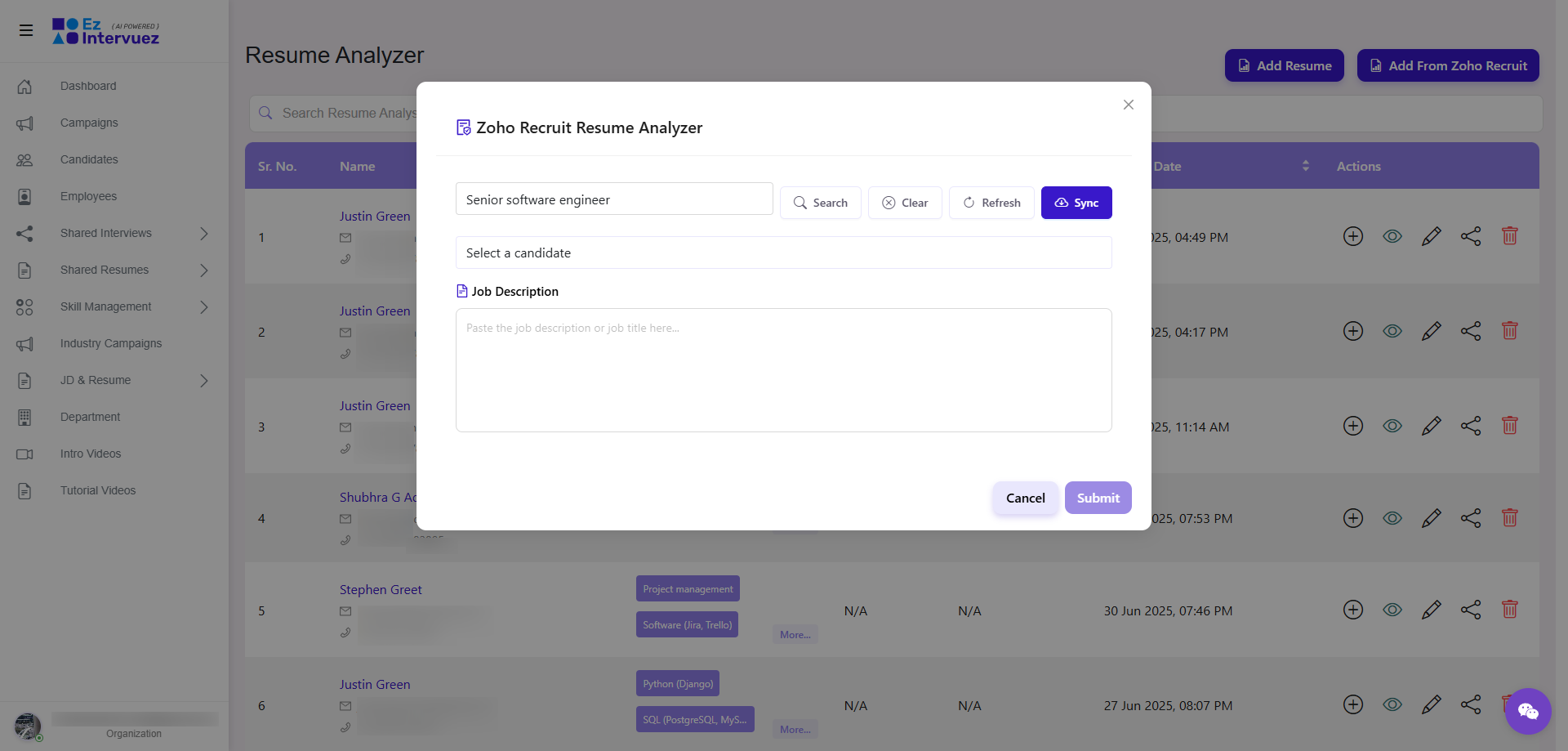Image resolution: width=1568 pixels, height=751 pixels.
Task: Edit row 1 with the pencil icon
Action: pyautogui.click(x=1432, y=237)
